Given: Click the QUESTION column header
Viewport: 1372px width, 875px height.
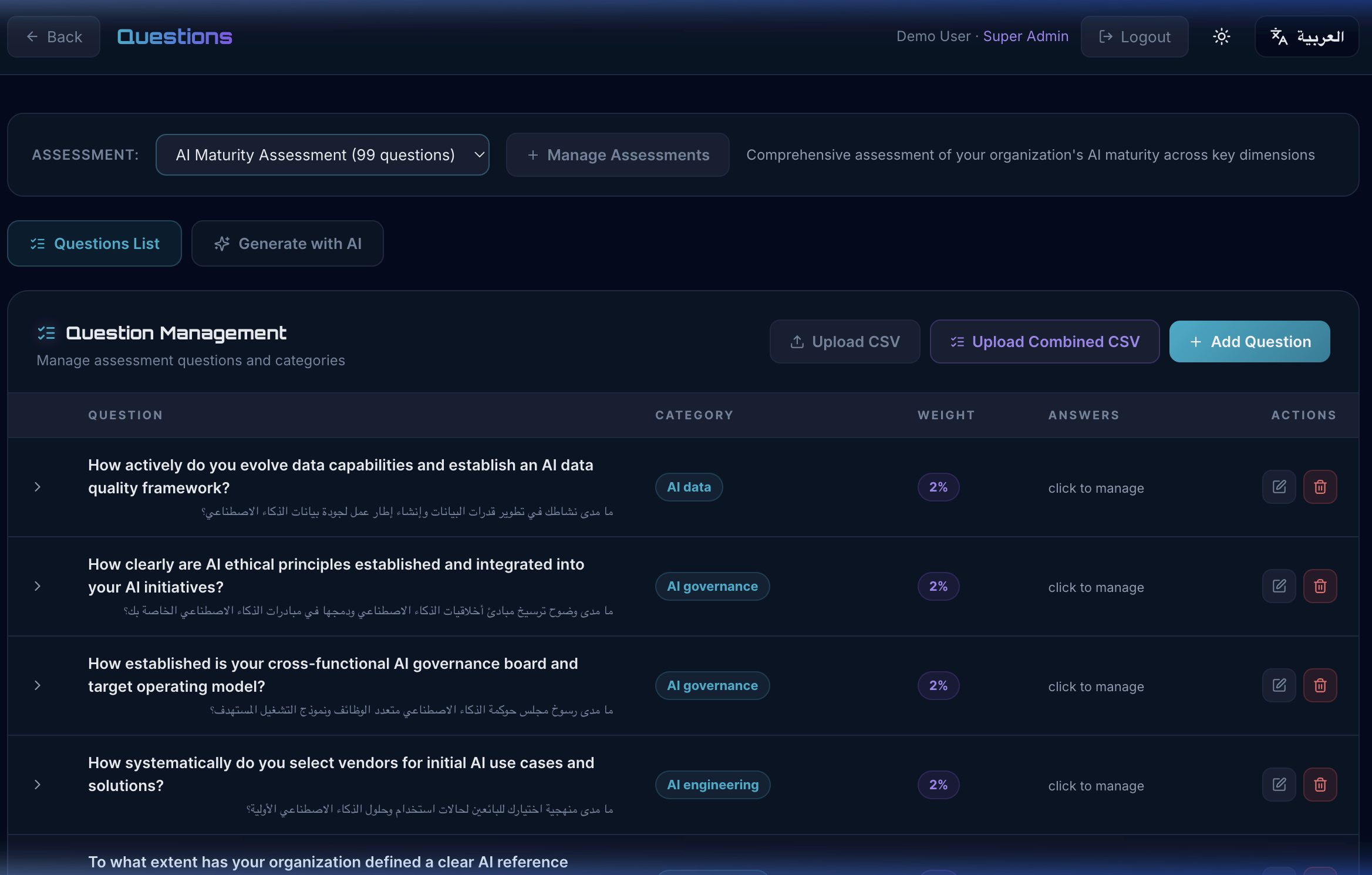Looking at the screenshot, I should click(x=125, y=415).
